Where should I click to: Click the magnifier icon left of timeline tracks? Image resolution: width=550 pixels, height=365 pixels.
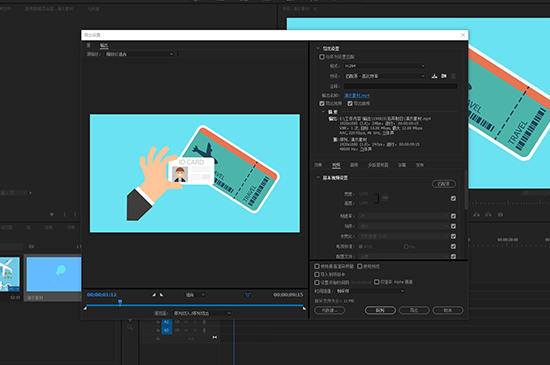click(x=130, y=327)
